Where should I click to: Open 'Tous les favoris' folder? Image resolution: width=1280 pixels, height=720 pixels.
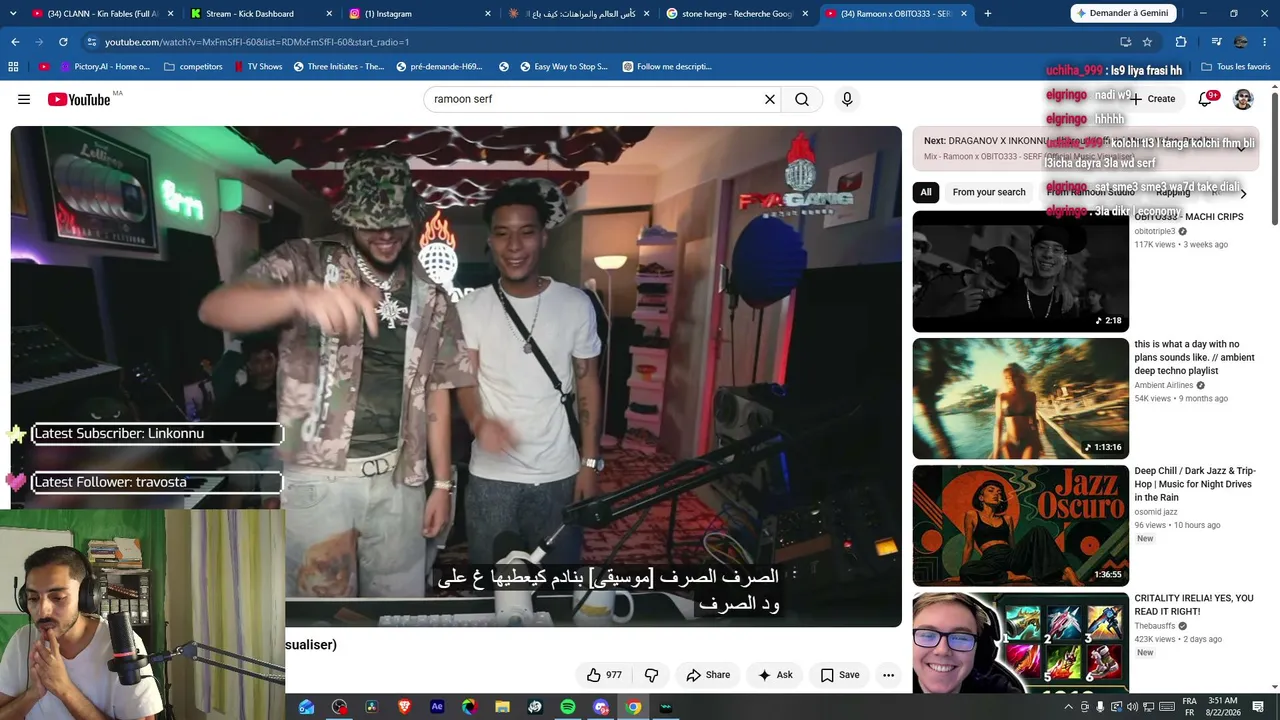tap(1236, 67)
